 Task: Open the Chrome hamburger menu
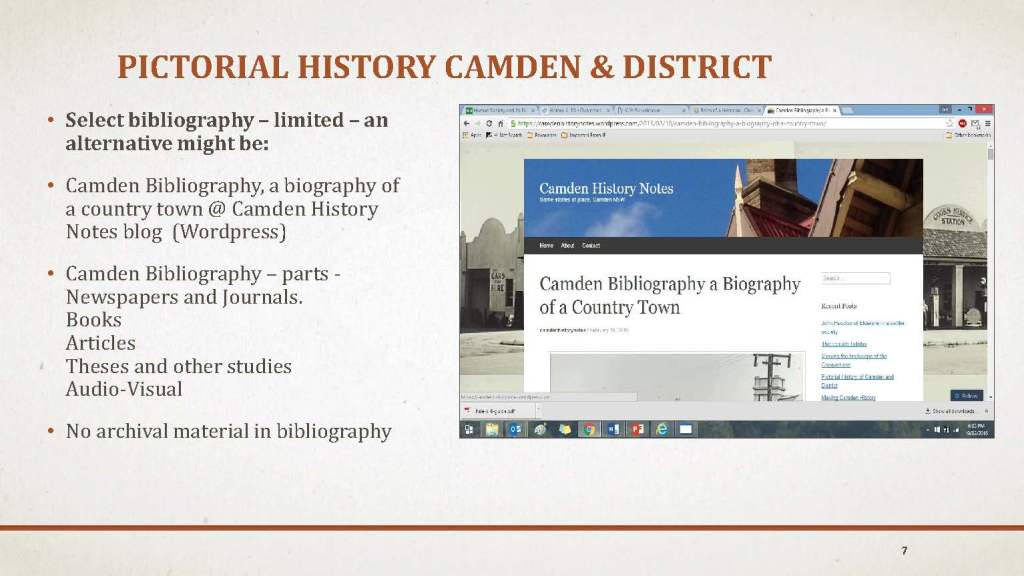[988, 123]
